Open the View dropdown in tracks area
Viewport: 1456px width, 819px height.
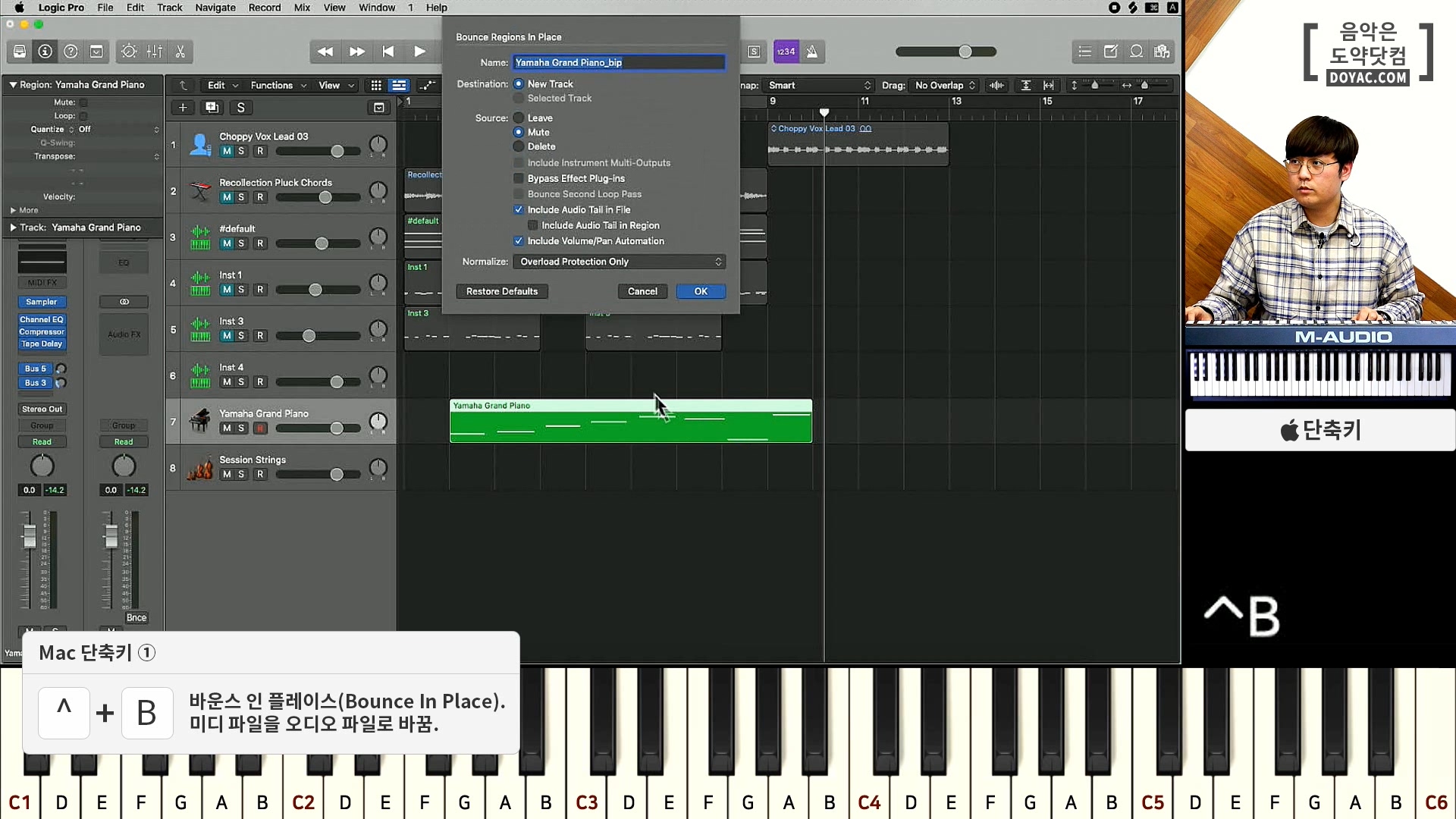tap(336, 85)
